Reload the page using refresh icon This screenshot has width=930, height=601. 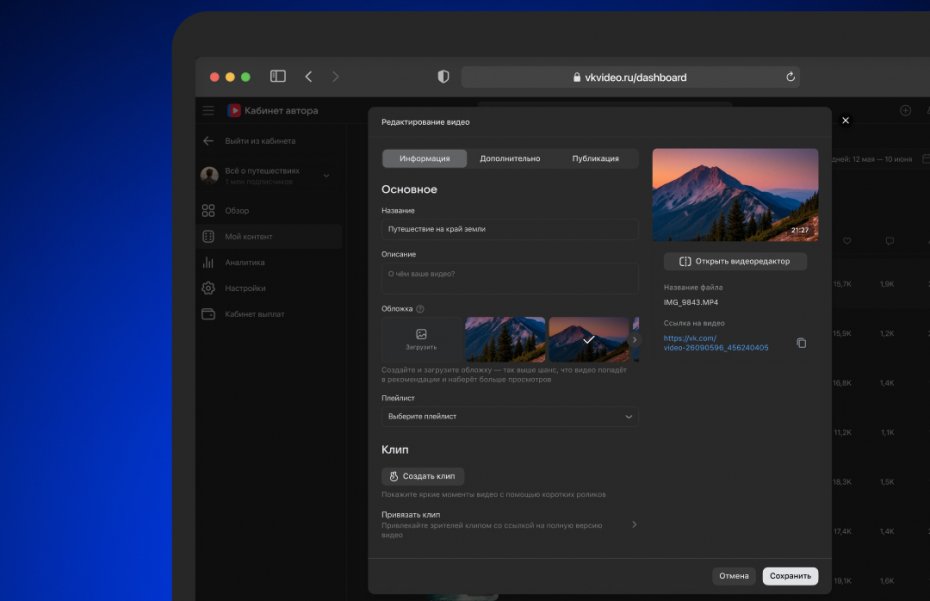pyautogui.click(x=790, y=77)
